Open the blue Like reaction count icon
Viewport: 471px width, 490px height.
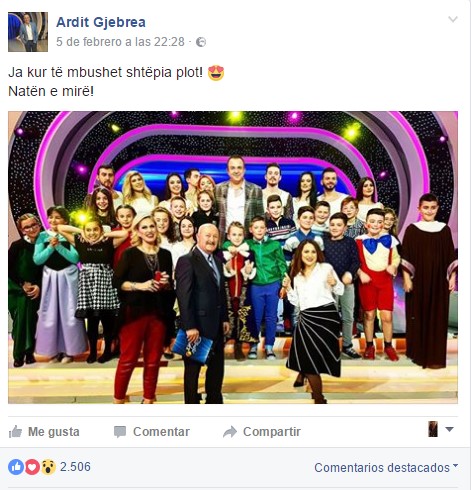[x=16, y=467]
